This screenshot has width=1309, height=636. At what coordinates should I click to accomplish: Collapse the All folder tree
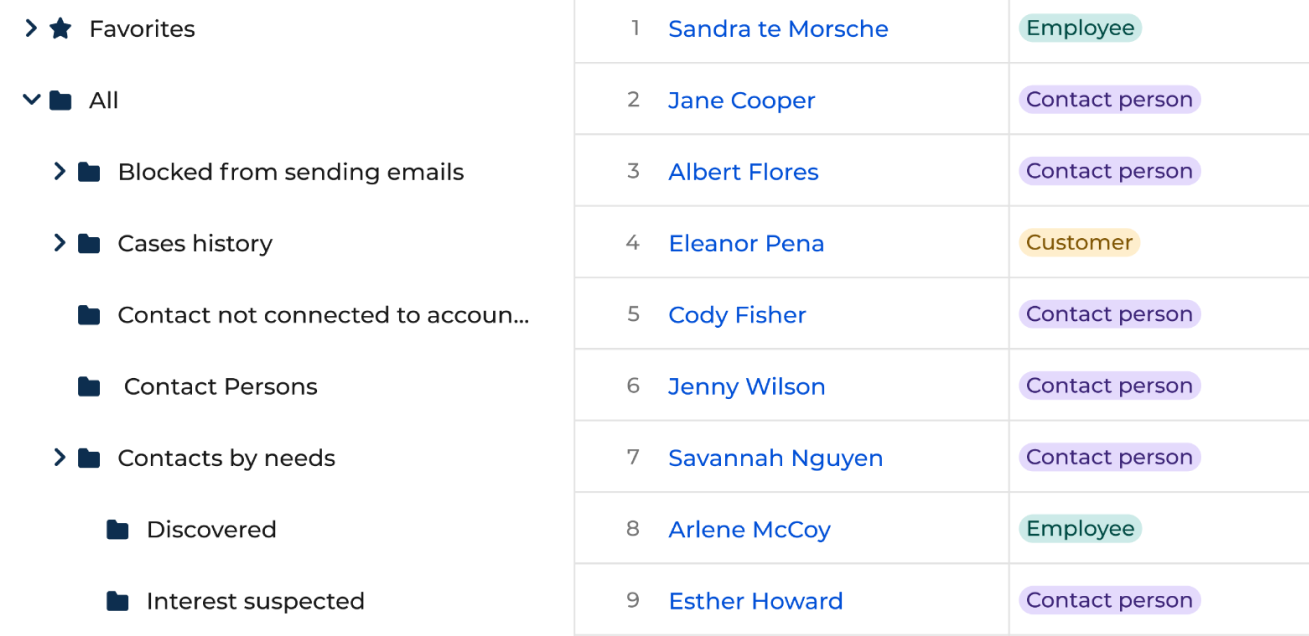(x=31, y=100)
